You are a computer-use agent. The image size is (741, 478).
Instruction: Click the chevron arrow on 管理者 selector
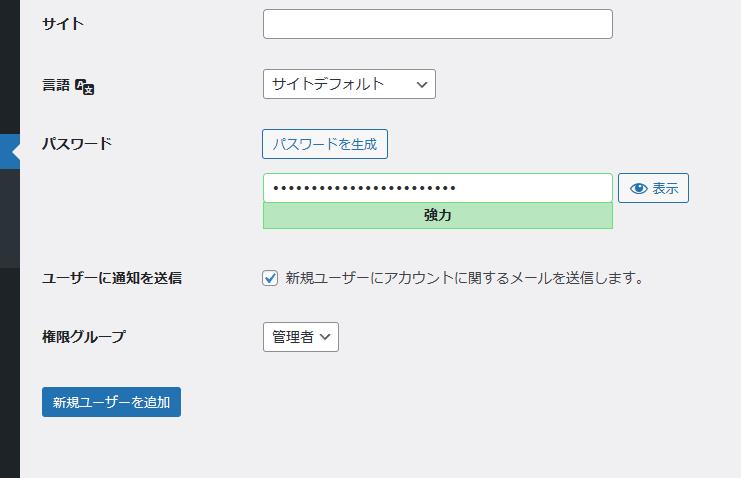pos(326,337)
